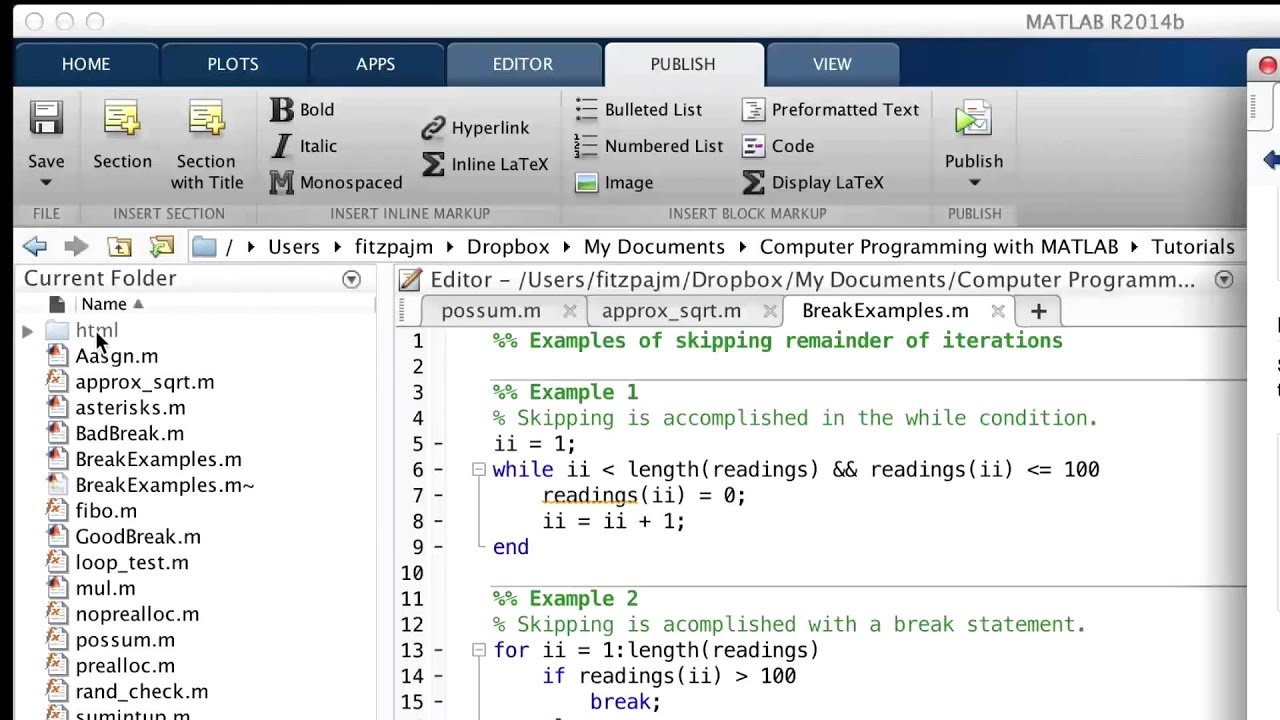Switch to the PLOTS tab

pyautogui.click(x=233, y=64)
